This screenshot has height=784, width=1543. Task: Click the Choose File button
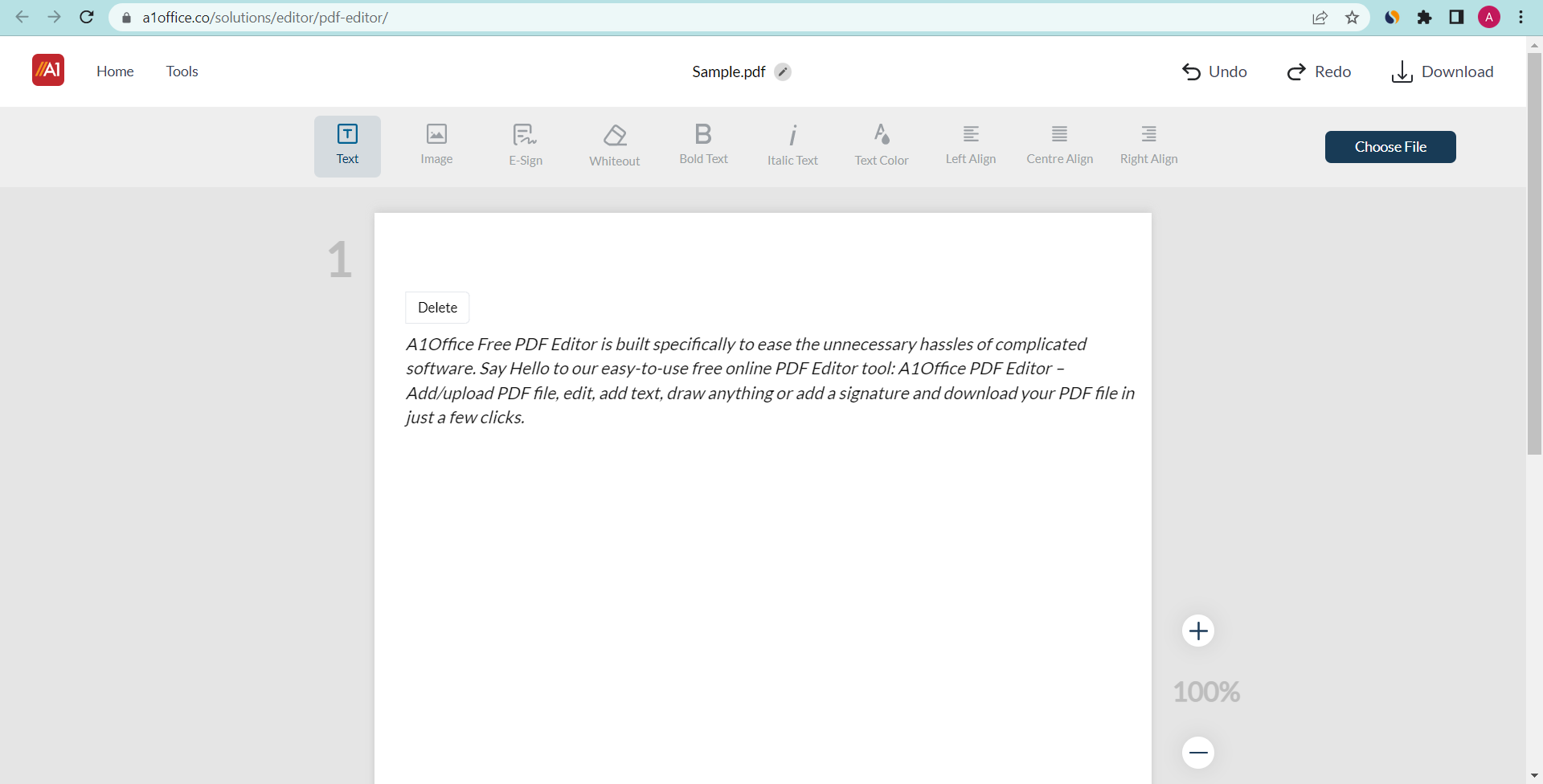pos(1390,147)
